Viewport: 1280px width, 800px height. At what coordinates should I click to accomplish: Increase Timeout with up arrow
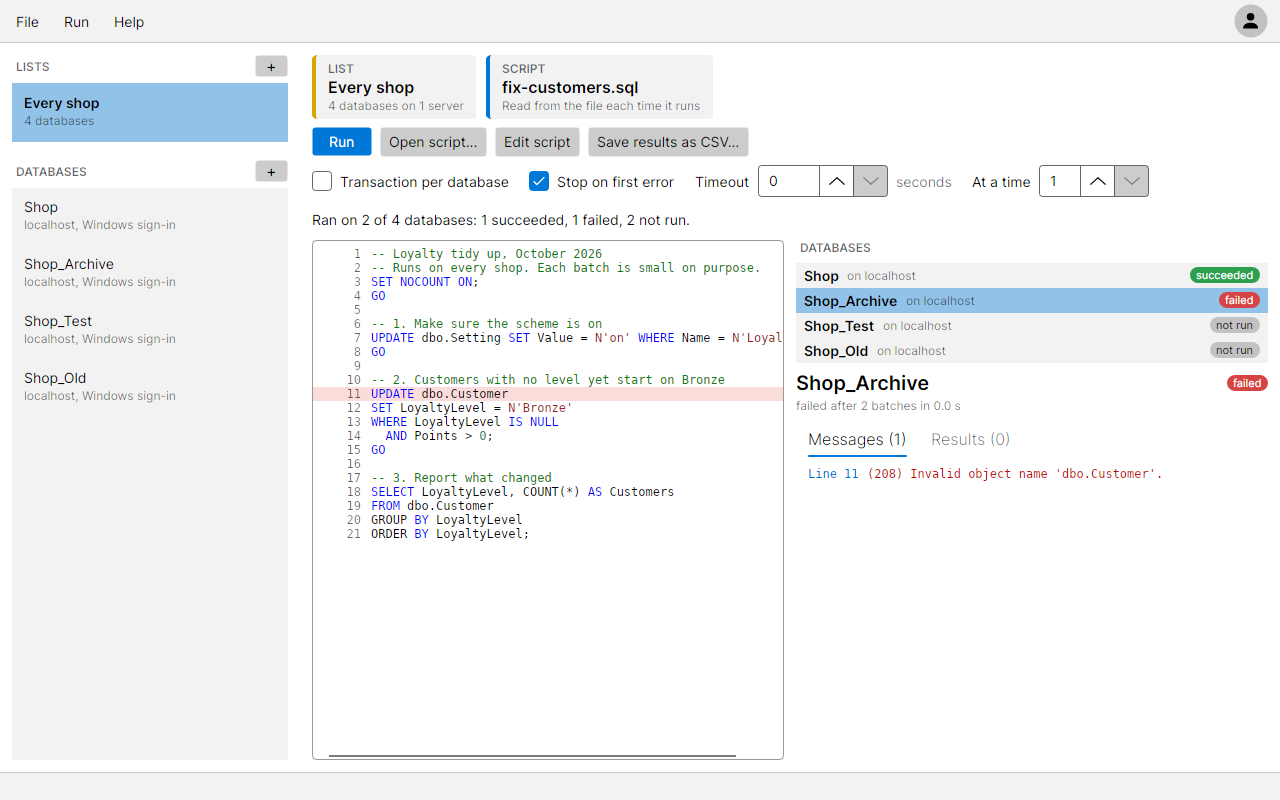point(837,181)
